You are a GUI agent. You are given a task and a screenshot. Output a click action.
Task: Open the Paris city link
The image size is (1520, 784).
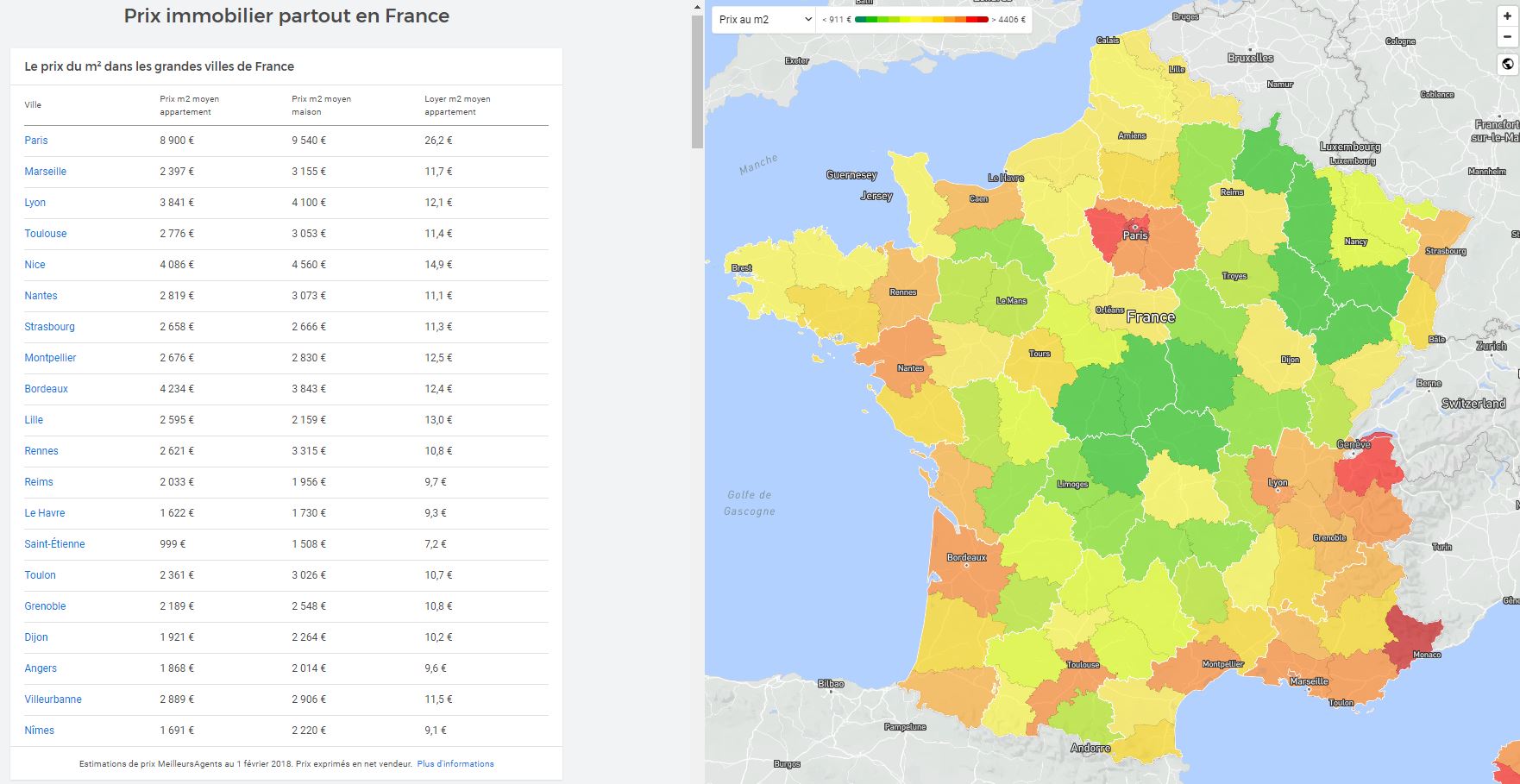click(36, 141)
